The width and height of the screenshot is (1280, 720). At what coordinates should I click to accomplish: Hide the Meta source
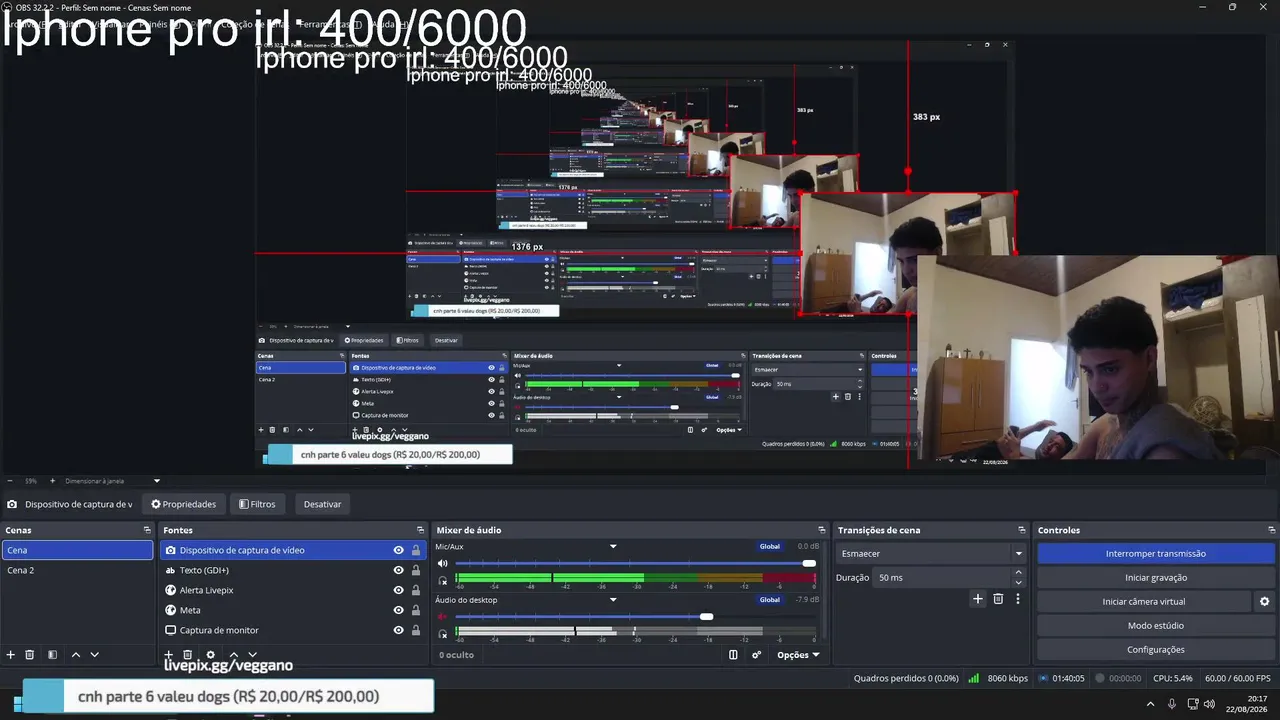399,610
